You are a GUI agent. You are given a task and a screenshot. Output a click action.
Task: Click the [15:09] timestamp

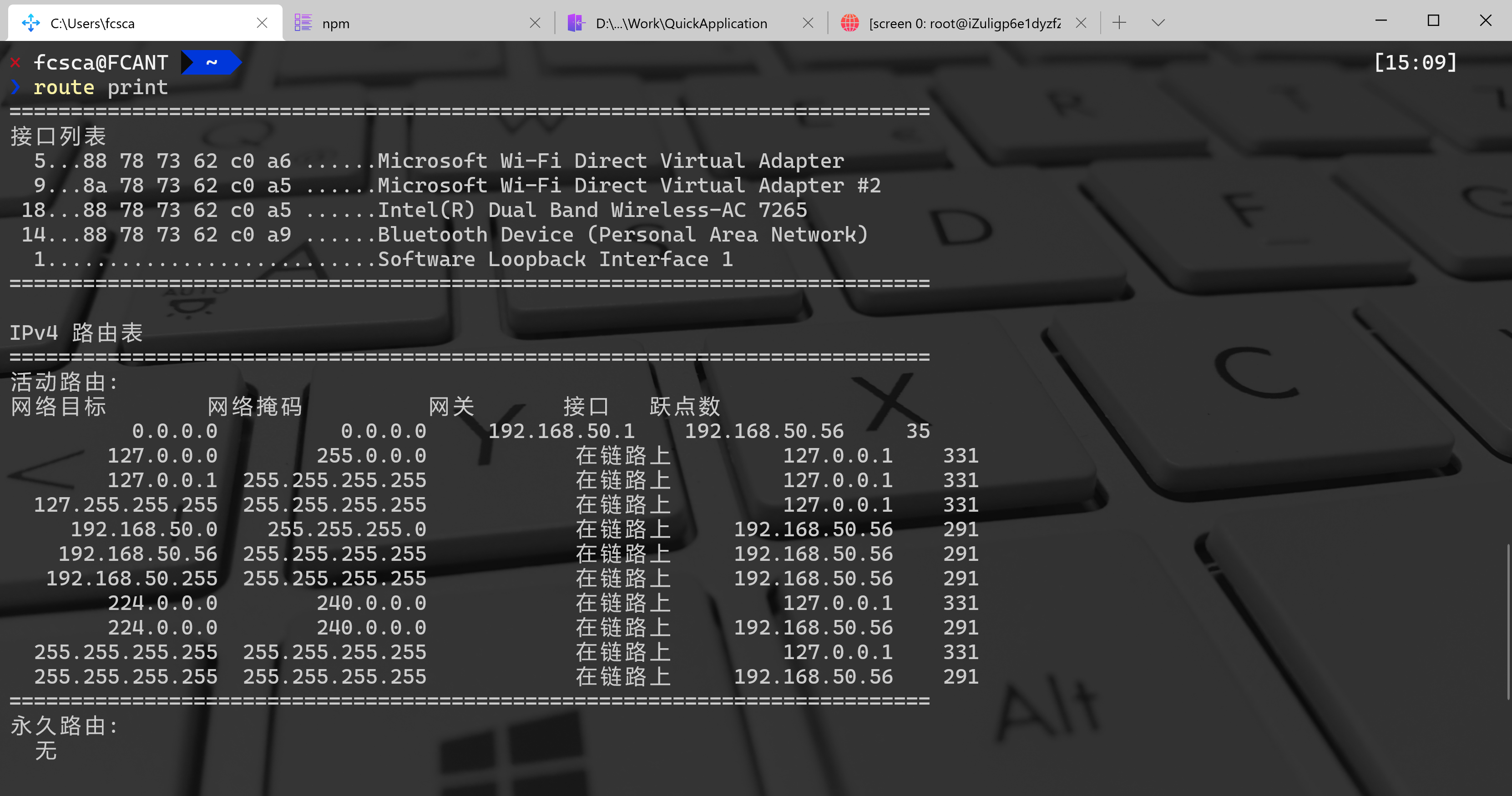click(x=1415, y=63)
